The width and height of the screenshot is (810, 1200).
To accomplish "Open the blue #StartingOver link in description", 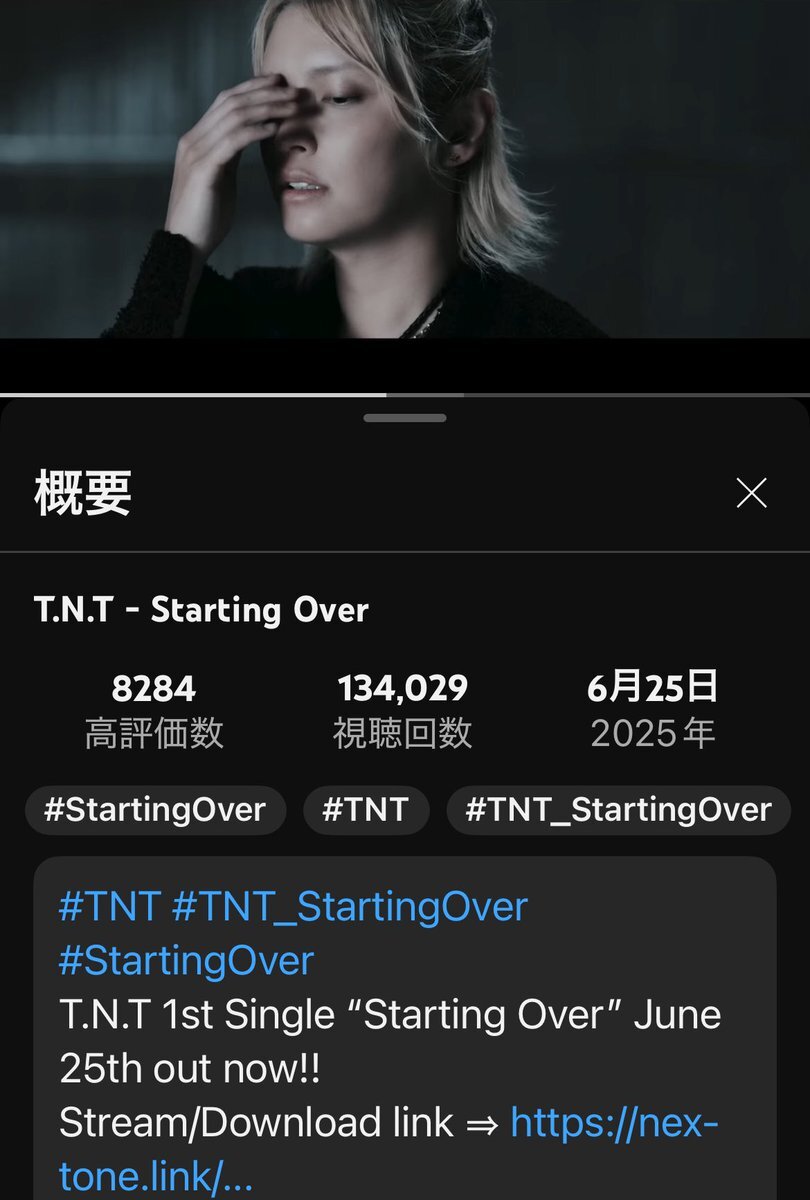I will coord(186,961).
